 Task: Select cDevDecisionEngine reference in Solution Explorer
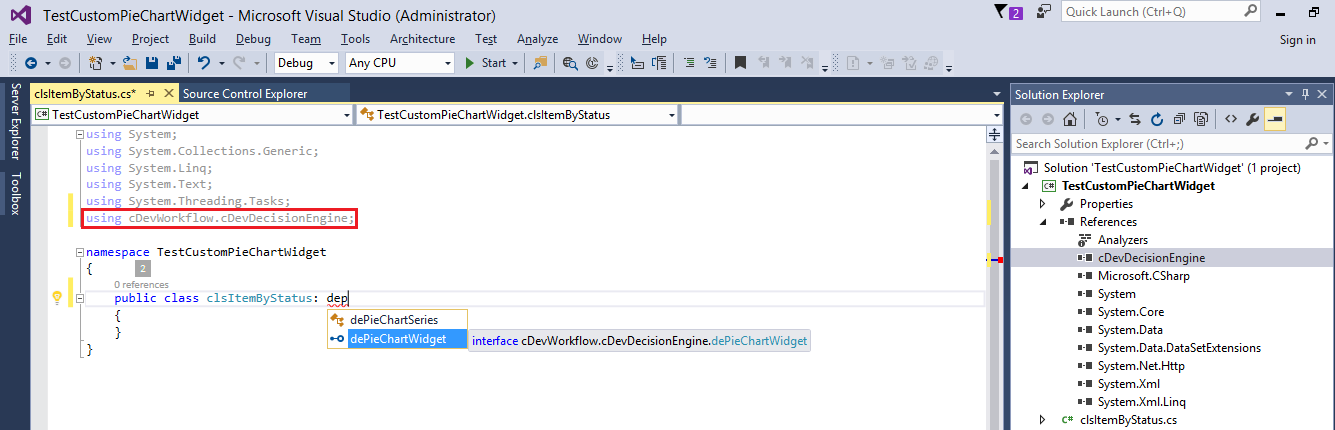1151,258
